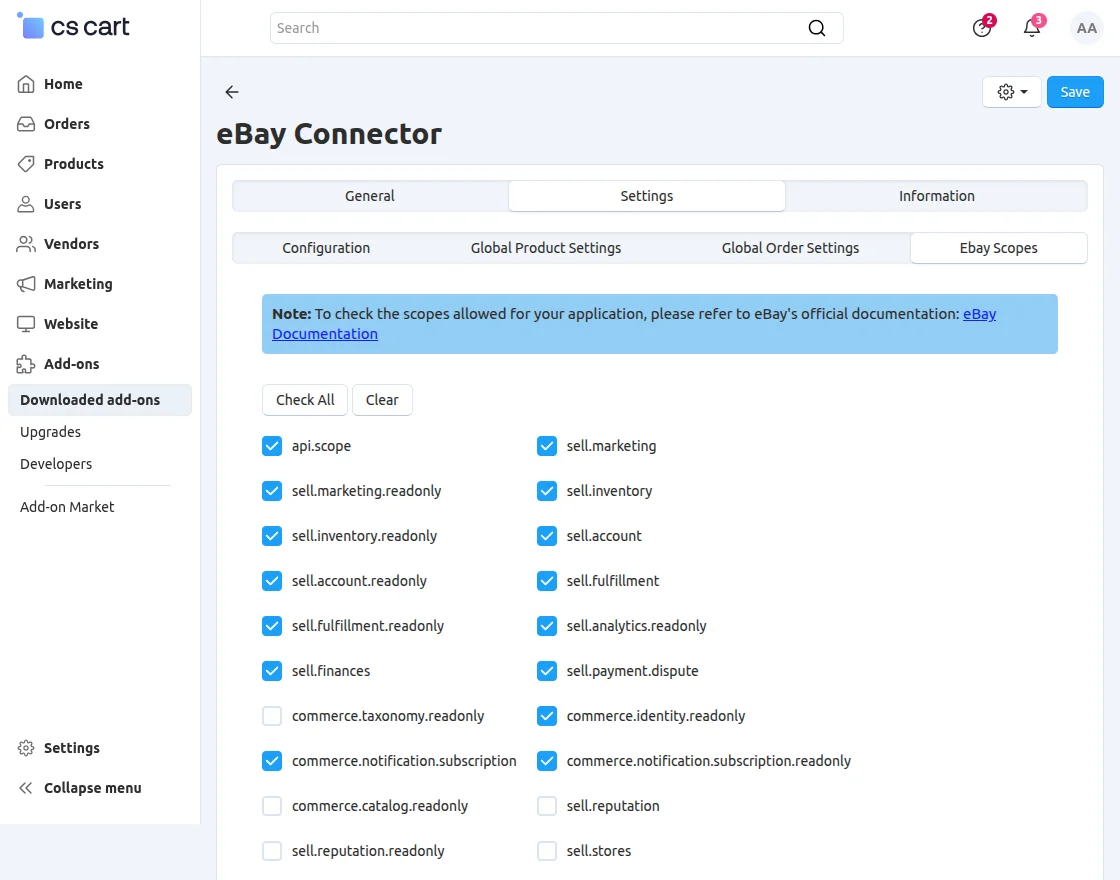
Task: Click the back arrow icon
Action: coord(231,91)
